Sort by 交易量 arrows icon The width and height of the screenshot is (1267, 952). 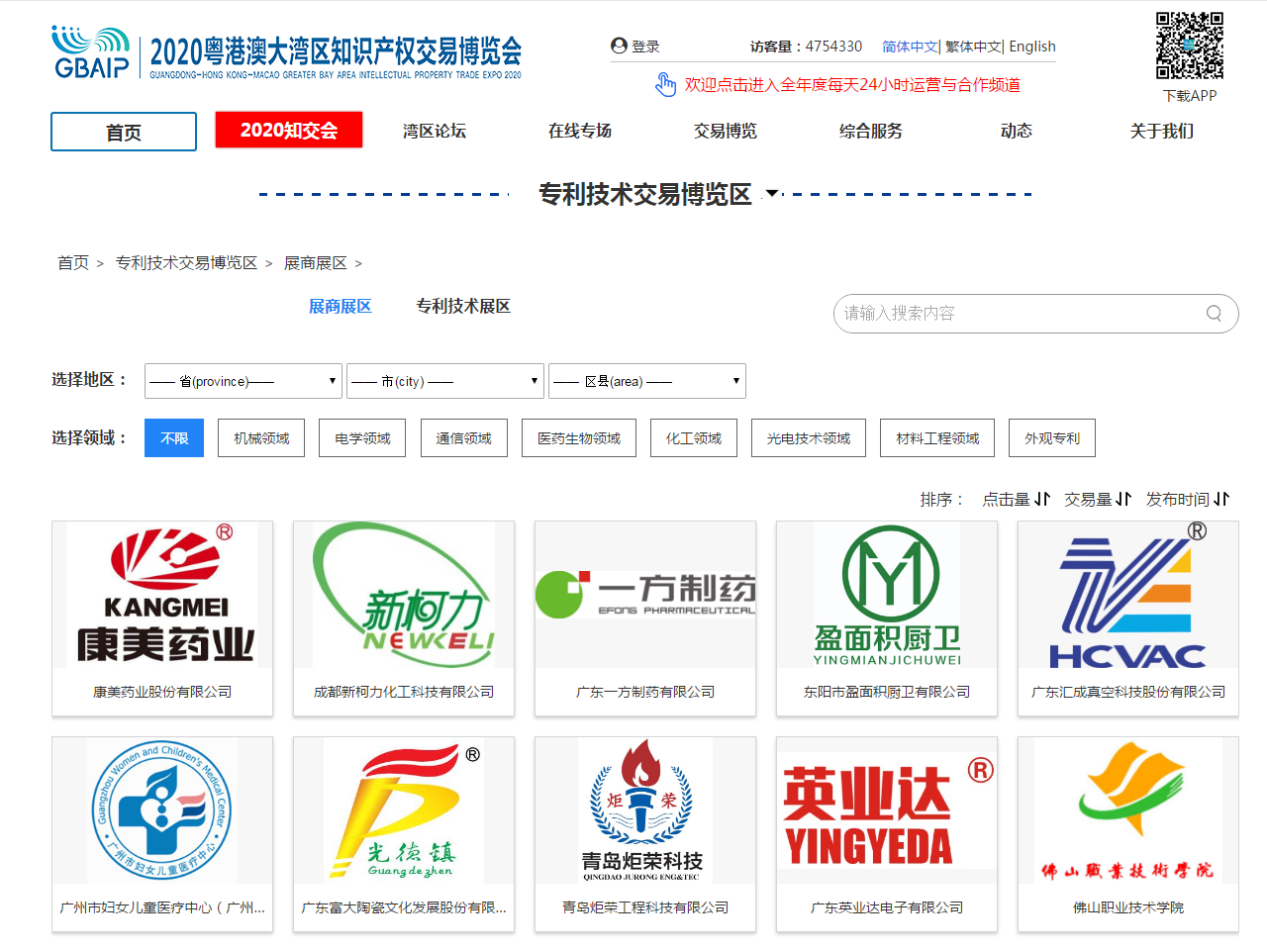point(1123,500)
